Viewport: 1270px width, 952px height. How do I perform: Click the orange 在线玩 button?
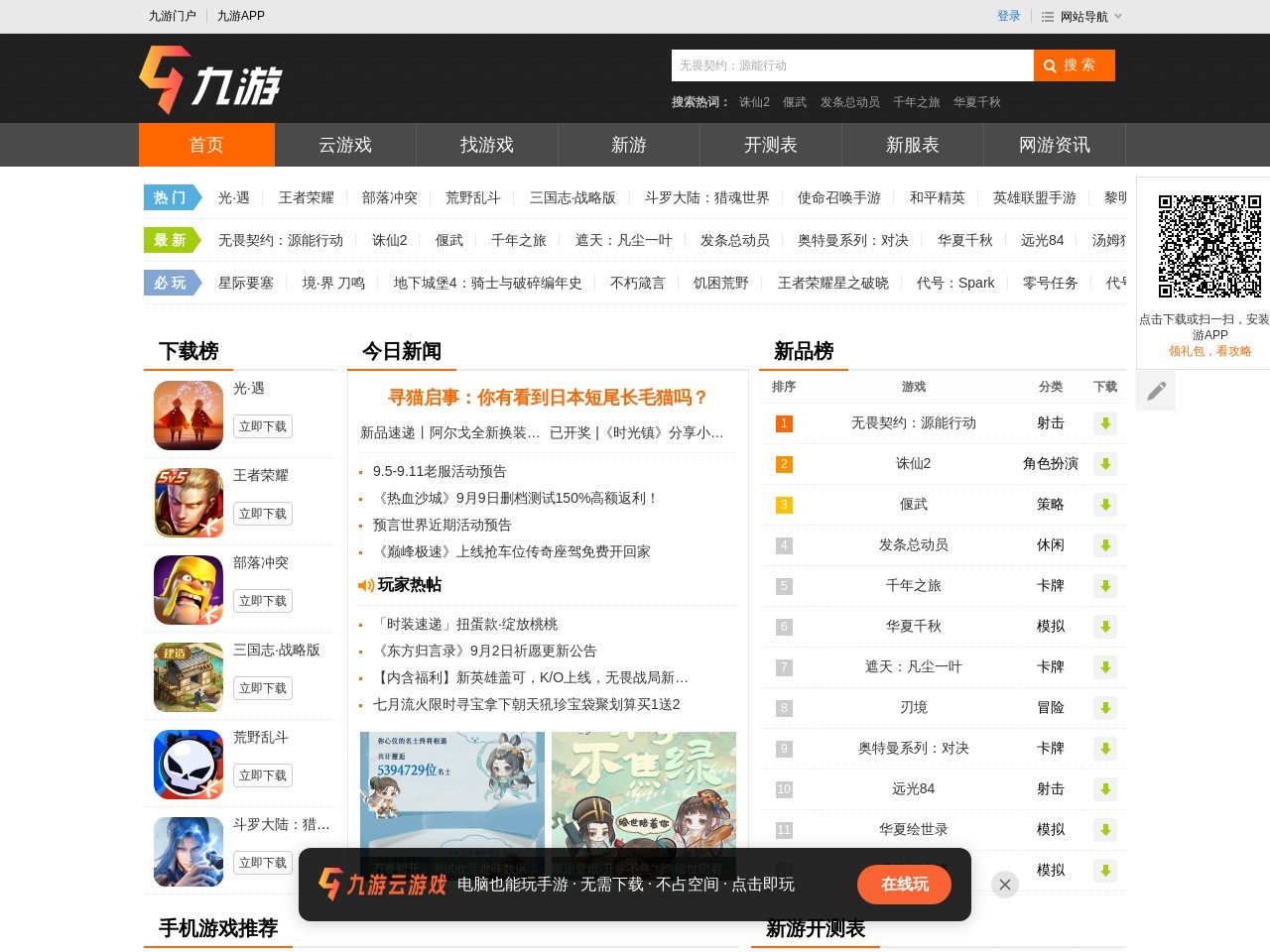pos(905,885)
